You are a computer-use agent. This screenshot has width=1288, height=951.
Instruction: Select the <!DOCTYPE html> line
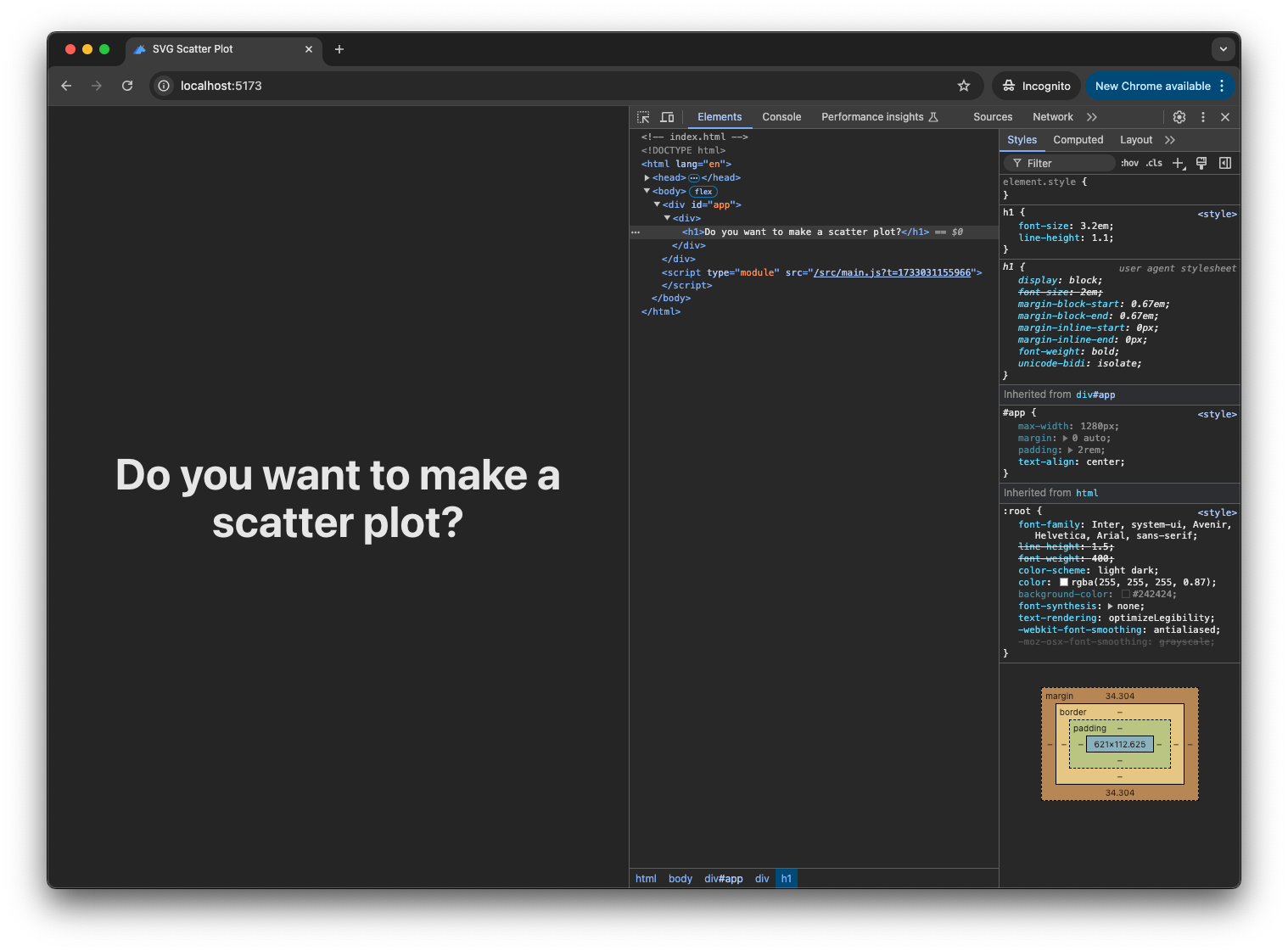pos(683,151)
